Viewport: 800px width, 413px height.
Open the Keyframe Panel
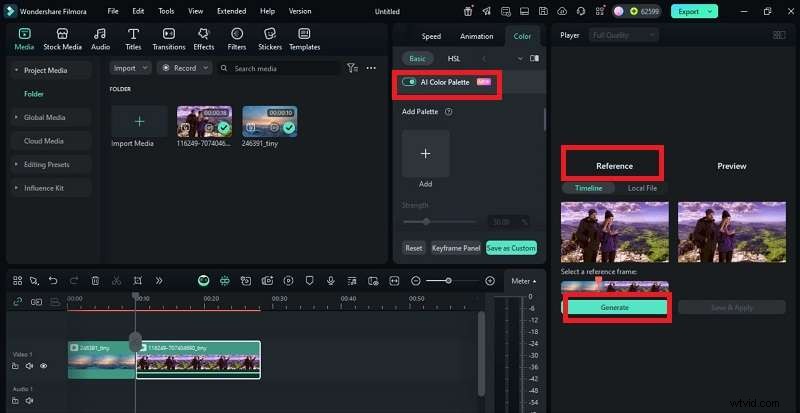click(456, 248)
